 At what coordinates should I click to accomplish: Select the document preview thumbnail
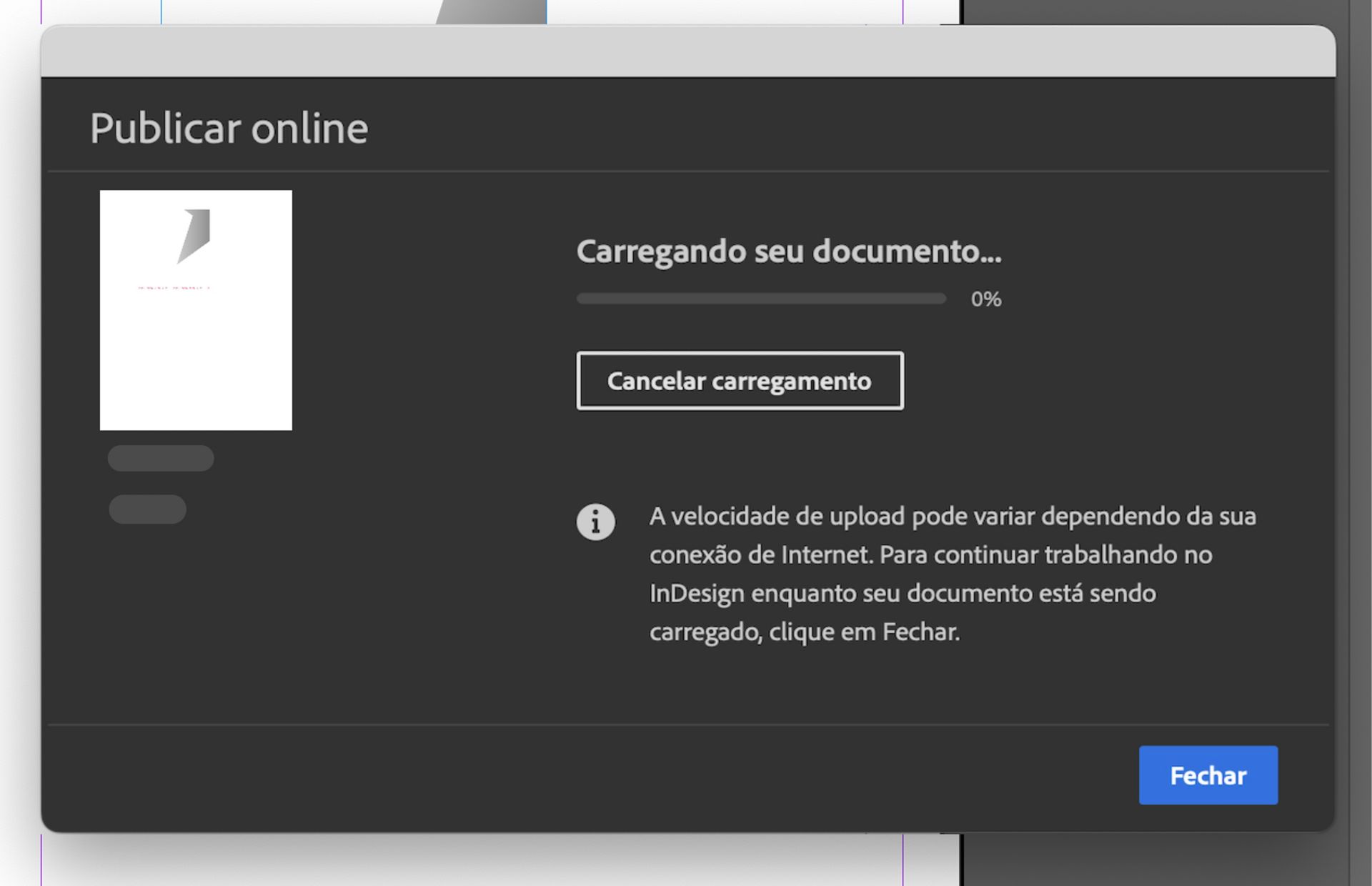pyautogui.click(x=196, y=309)
